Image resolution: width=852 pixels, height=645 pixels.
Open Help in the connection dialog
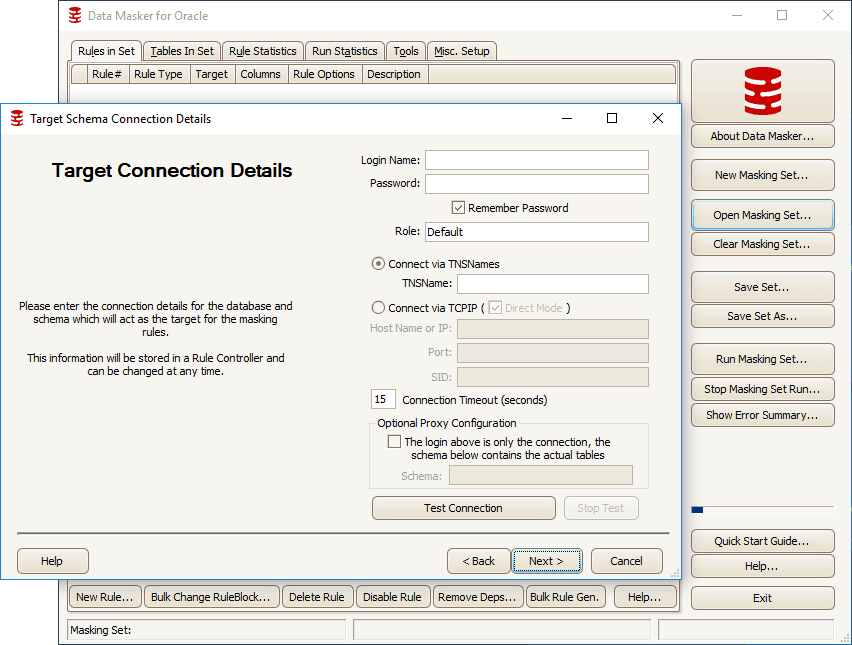[52, 561]
